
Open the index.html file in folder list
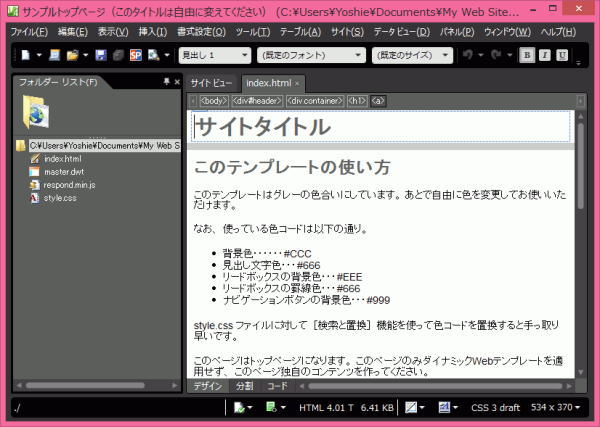(x=62, y=159)
